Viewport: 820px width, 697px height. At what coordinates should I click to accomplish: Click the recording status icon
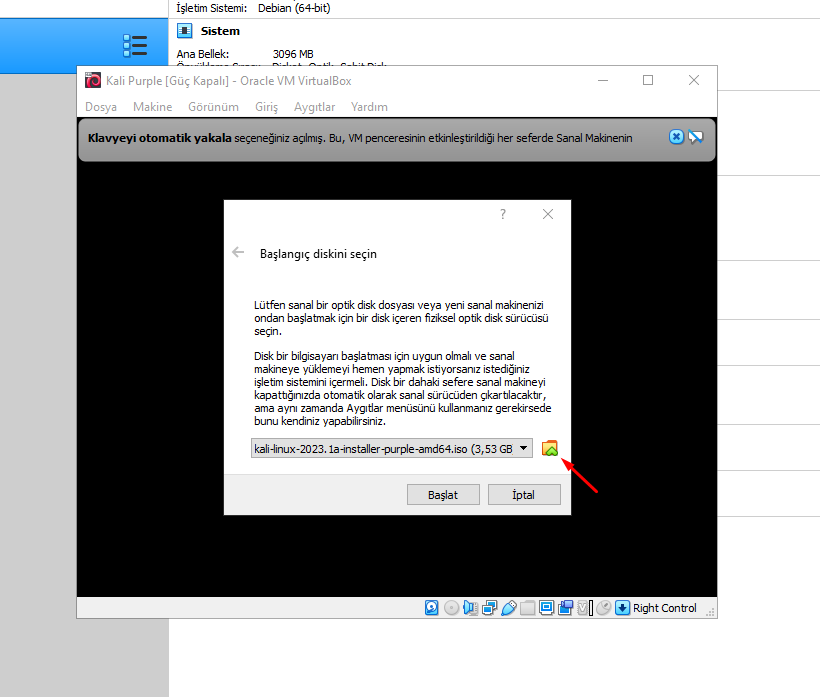click(x=565, y=608)
